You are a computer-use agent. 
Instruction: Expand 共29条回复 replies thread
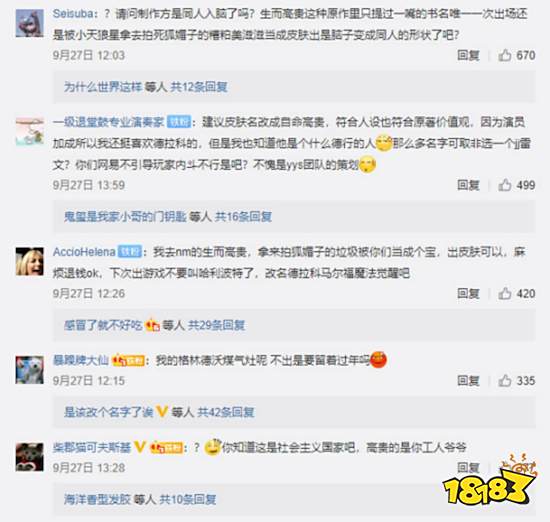pos(216,325)
